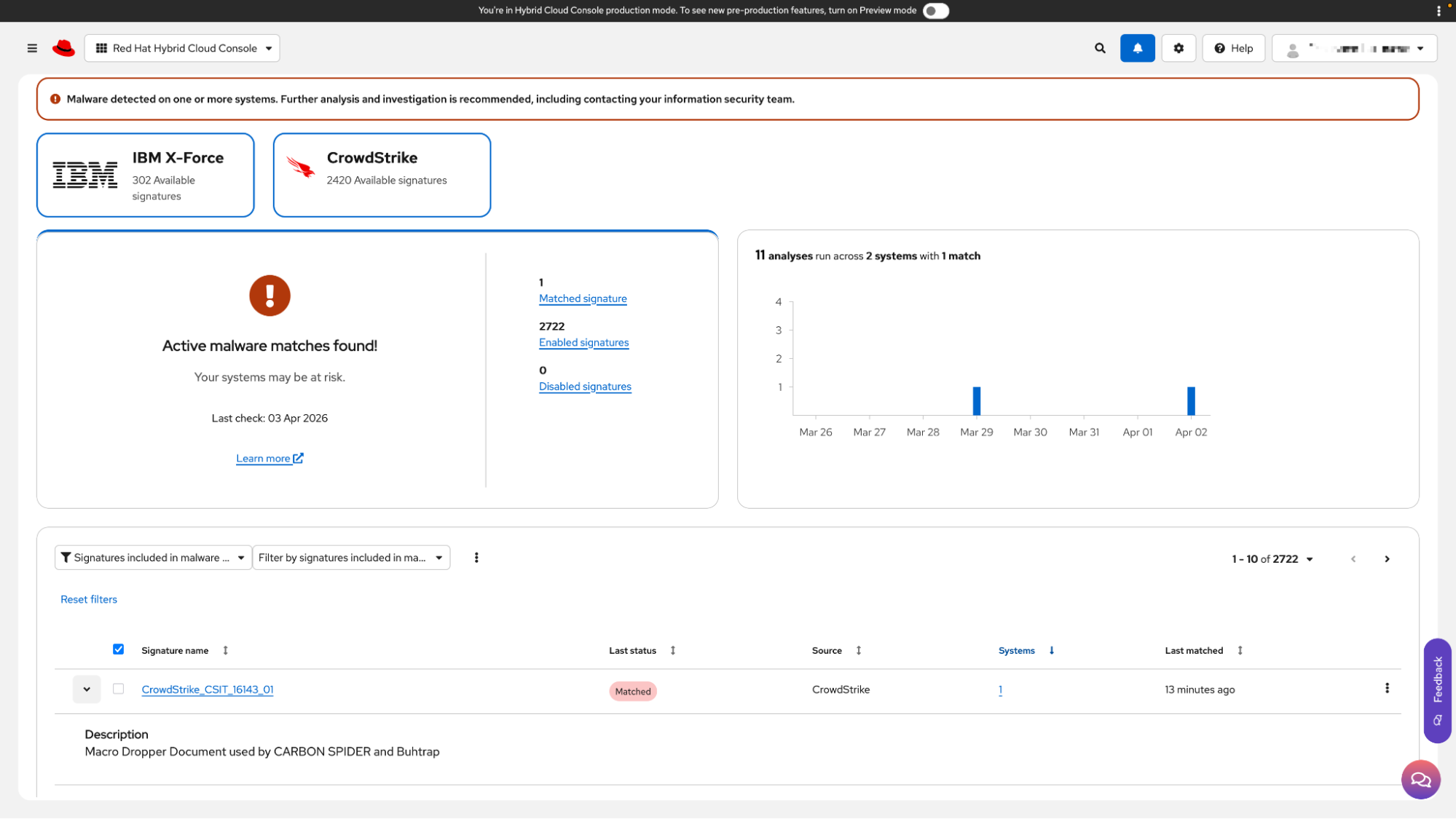Open row actions kebab for CrowdStrike_CSIT_16143_01

click(1387, 689)
